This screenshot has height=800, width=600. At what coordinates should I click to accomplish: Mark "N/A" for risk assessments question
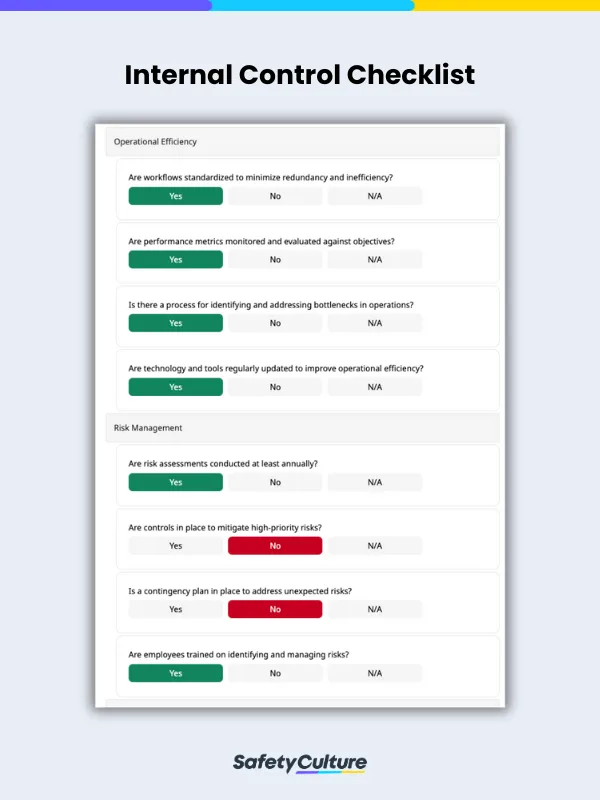[375, 482]
